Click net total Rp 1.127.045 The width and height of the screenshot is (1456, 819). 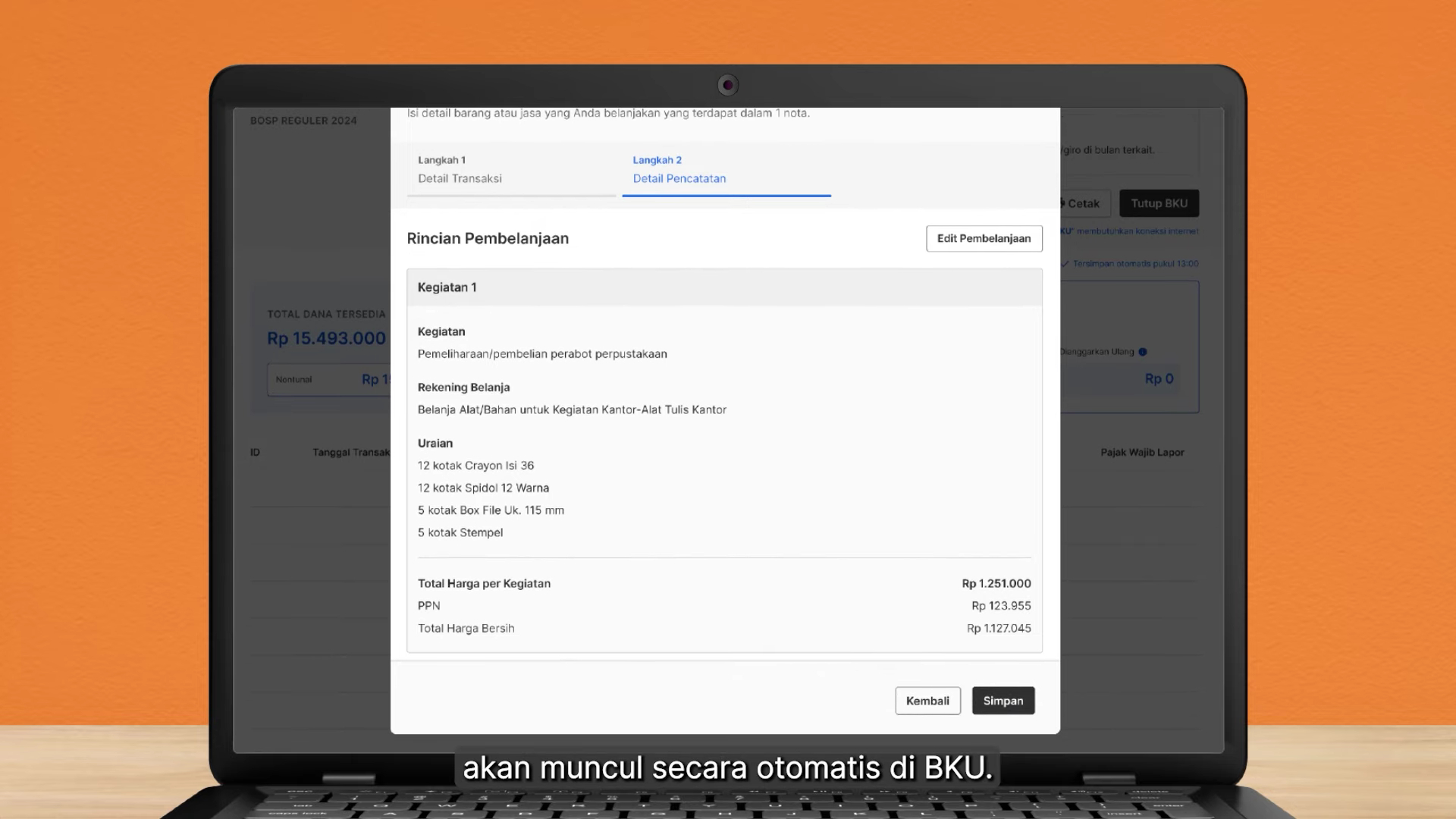999,628
